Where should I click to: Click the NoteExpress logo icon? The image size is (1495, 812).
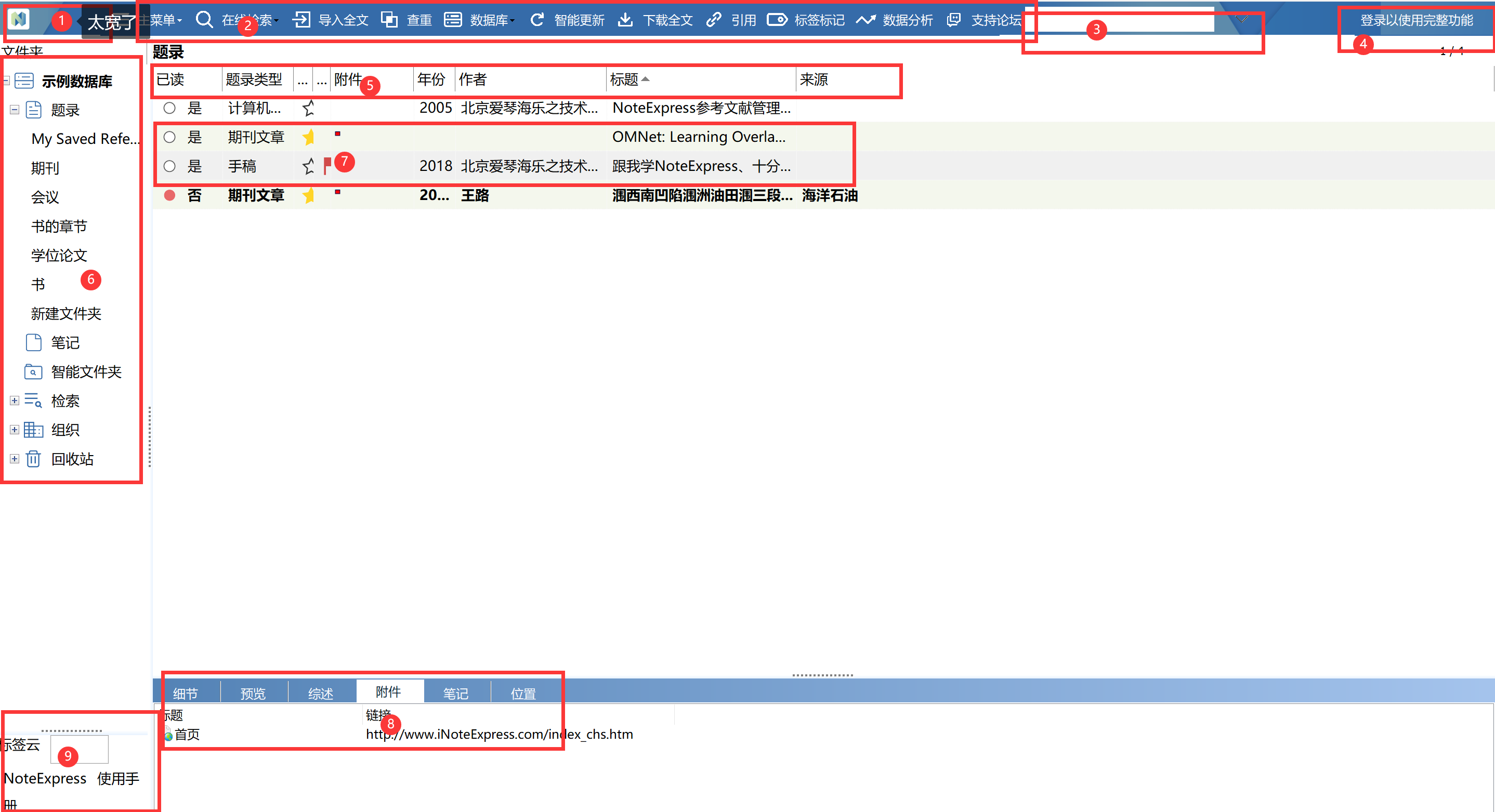point(19,20)
